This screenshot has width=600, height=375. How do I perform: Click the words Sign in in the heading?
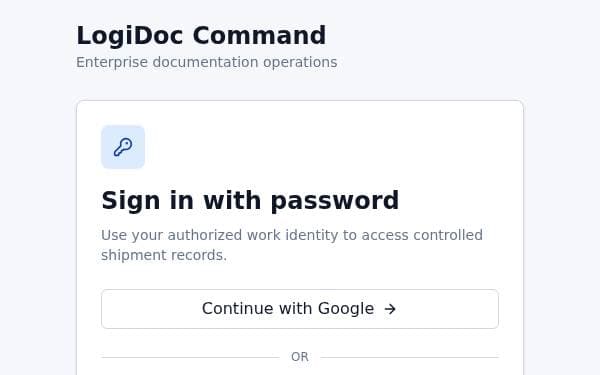147,201
